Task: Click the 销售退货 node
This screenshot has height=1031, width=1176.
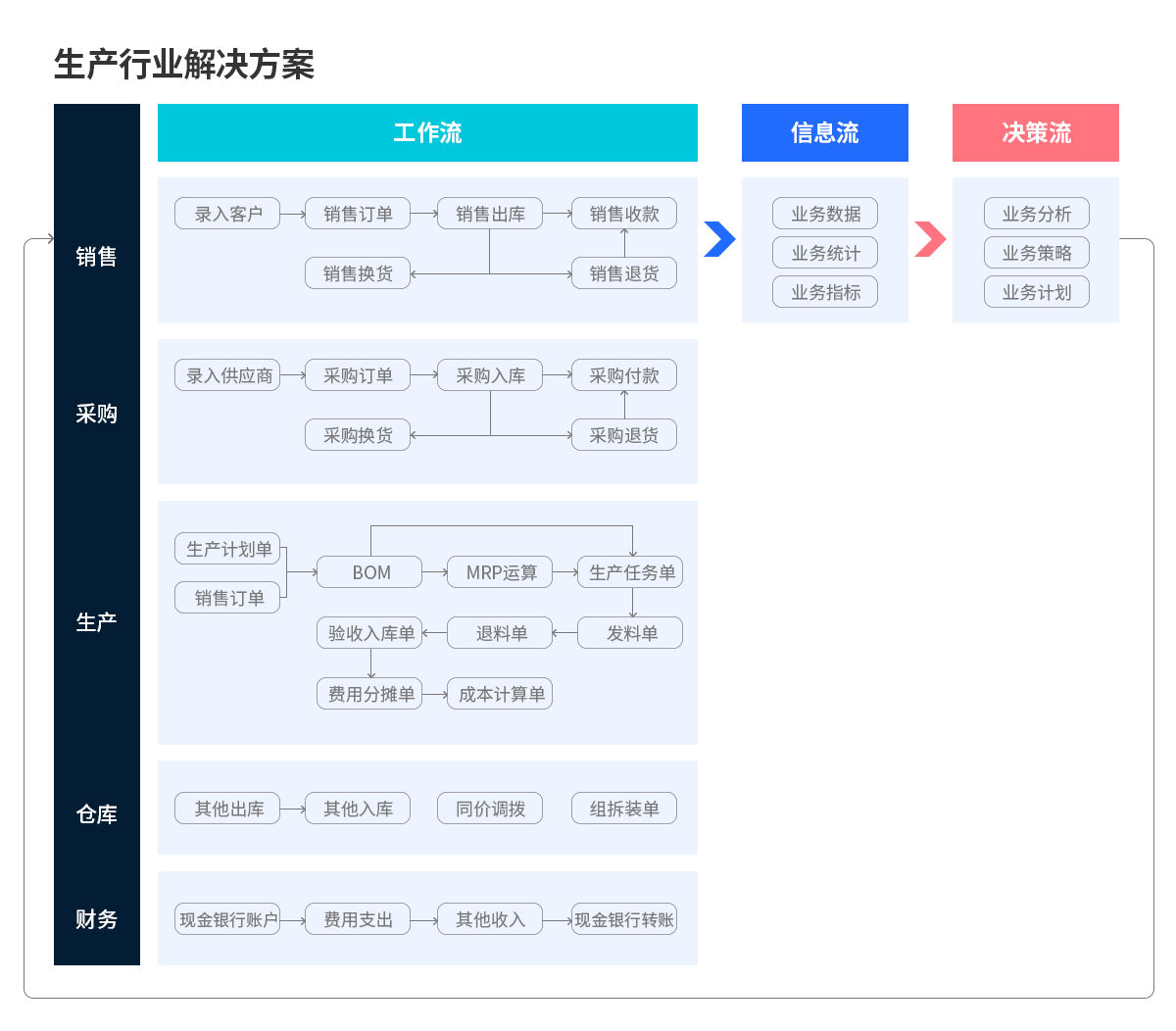Action: click(x=623, y=273)
